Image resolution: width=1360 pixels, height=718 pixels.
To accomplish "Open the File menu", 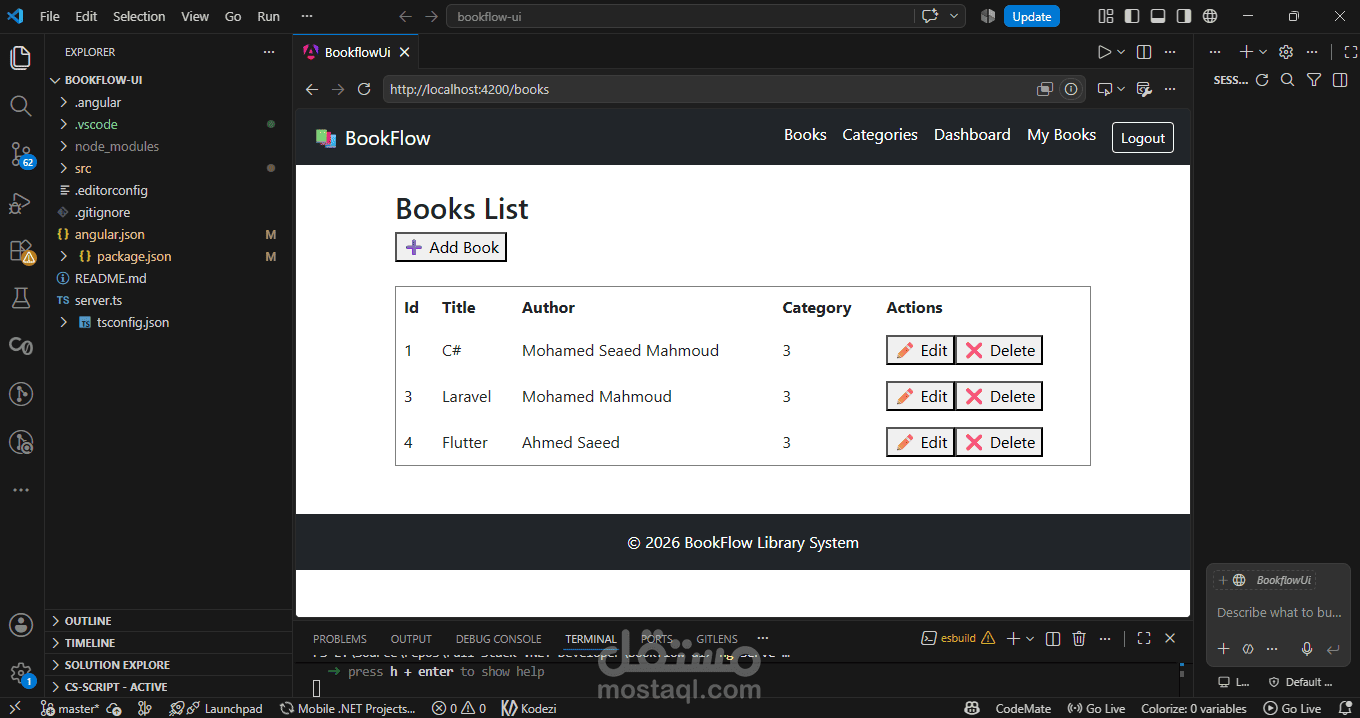I will click(50, 16).
